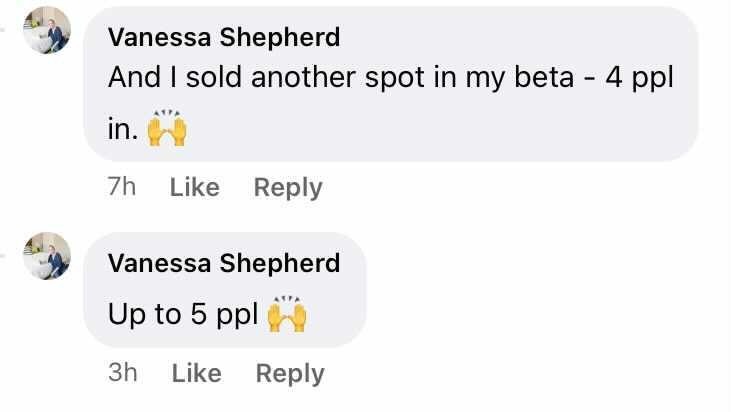Screen dimensions: 731x412
Task: Open Vanessa Shepherd's profile from the top comment
Action: click(224, 38)
